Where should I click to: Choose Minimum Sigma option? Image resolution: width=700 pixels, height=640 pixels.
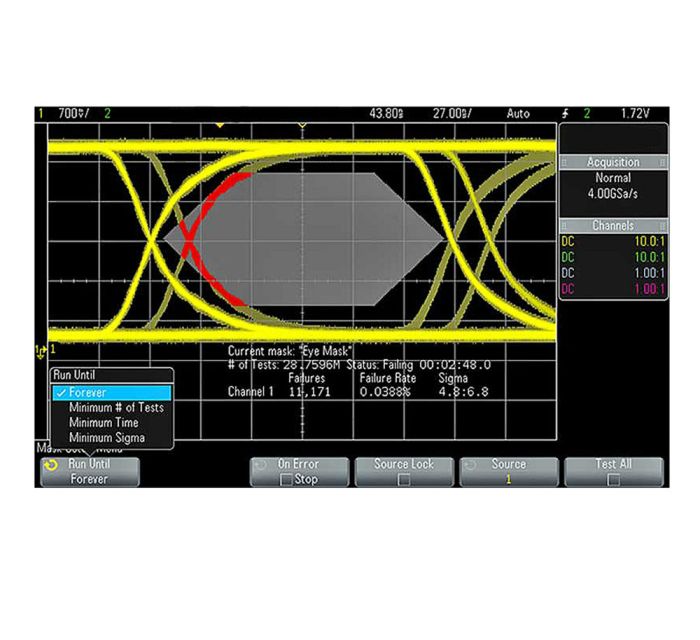(x=112, y=437)
